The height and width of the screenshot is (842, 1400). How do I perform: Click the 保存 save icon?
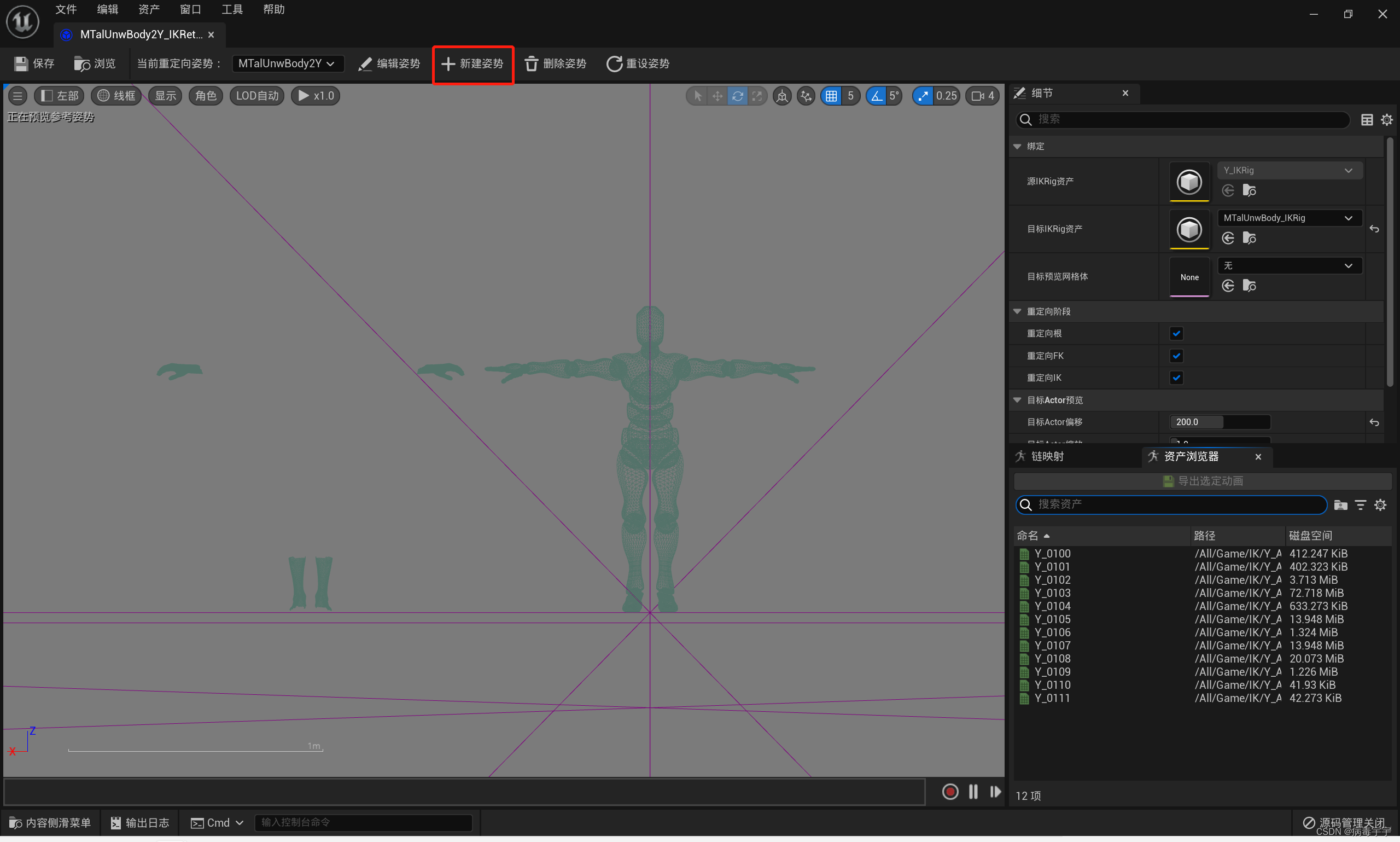click(x=20, y=63)
